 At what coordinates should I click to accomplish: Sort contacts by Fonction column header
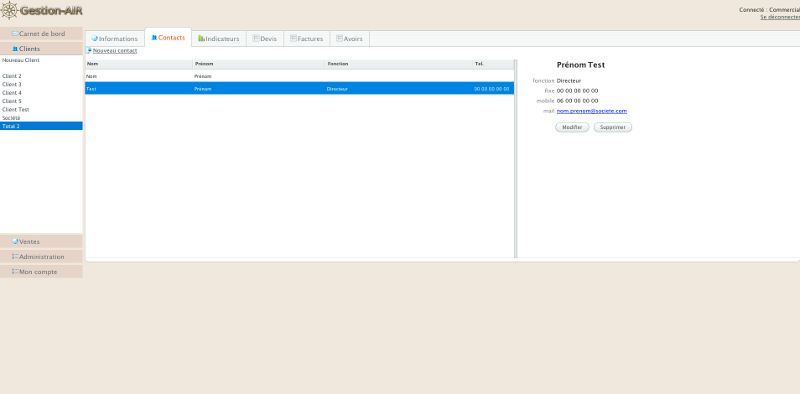tap(399, 64)
